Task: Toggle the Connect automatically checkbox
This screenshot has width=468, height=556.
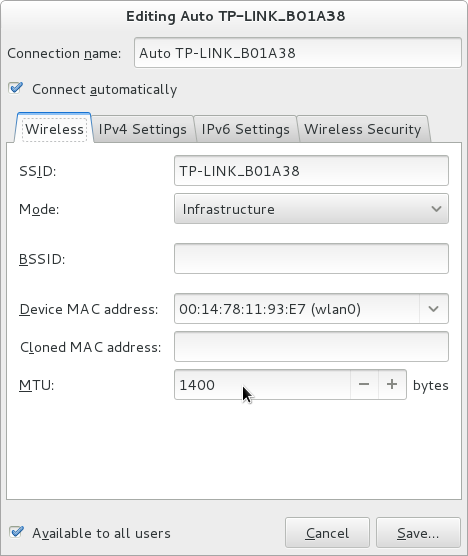Action: pyautogui.click(x=16, y=88)
